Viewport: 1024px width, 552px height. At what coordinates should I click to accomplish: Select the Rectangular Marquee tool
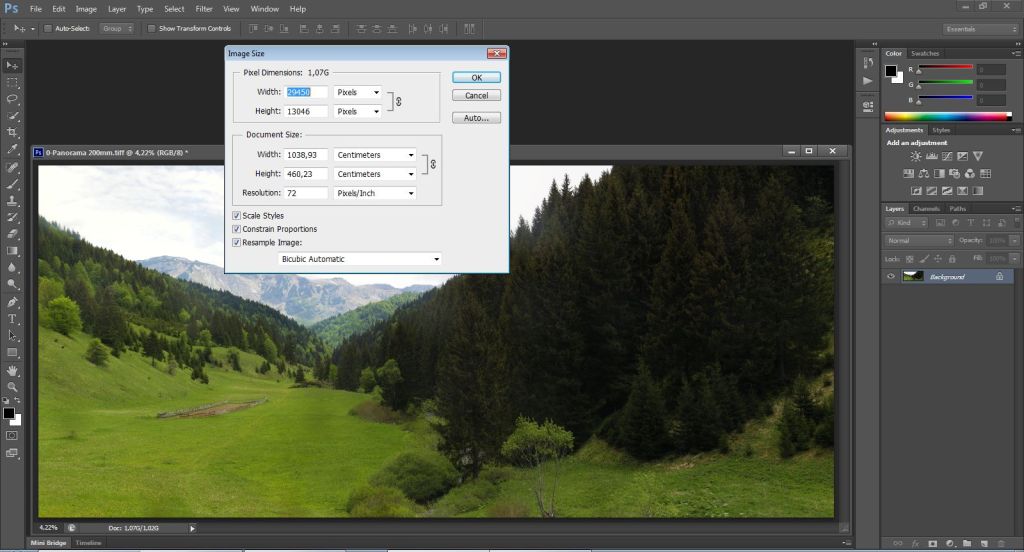tap(13, 81)
